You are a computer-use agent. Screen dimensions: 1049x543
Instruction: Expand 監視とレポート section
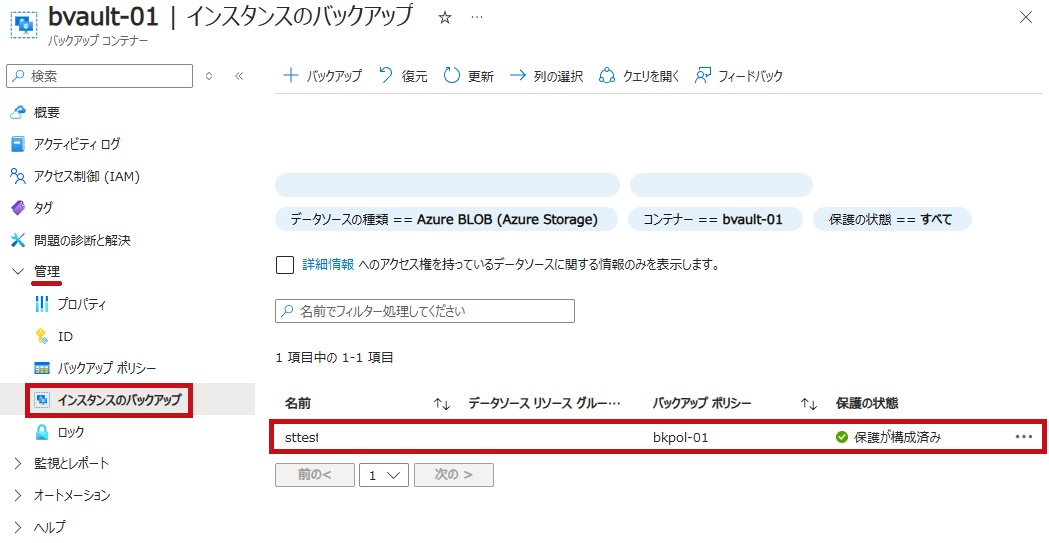[x=71, y=463]
